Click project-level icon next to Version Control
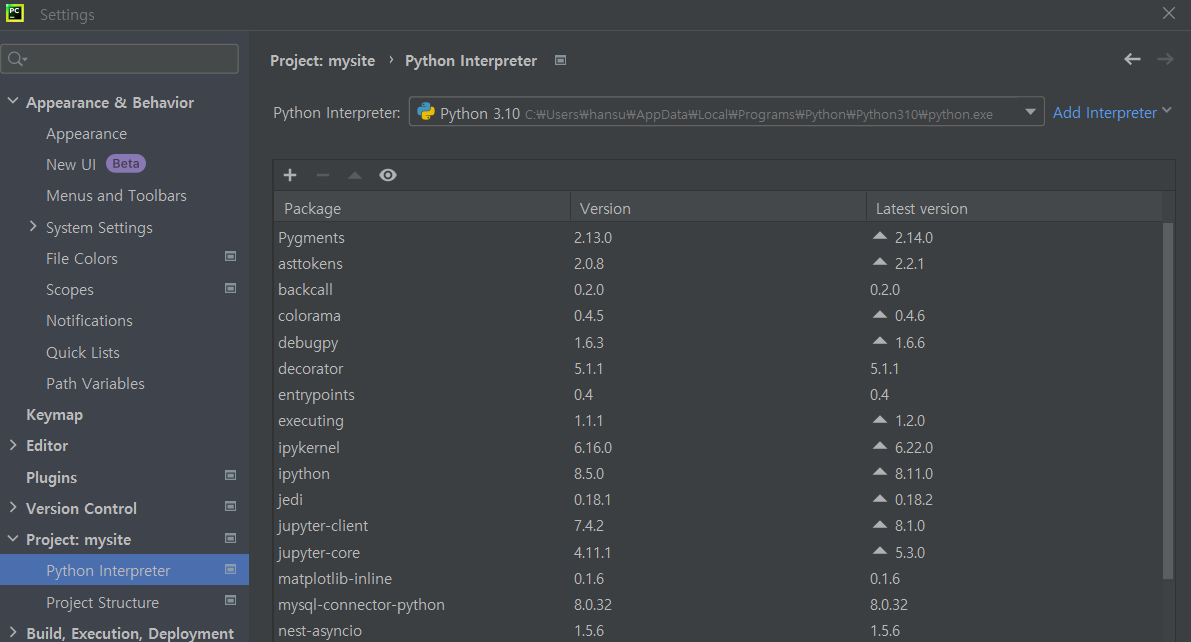This screenshot has height=642, width=1191. (230, 507)
